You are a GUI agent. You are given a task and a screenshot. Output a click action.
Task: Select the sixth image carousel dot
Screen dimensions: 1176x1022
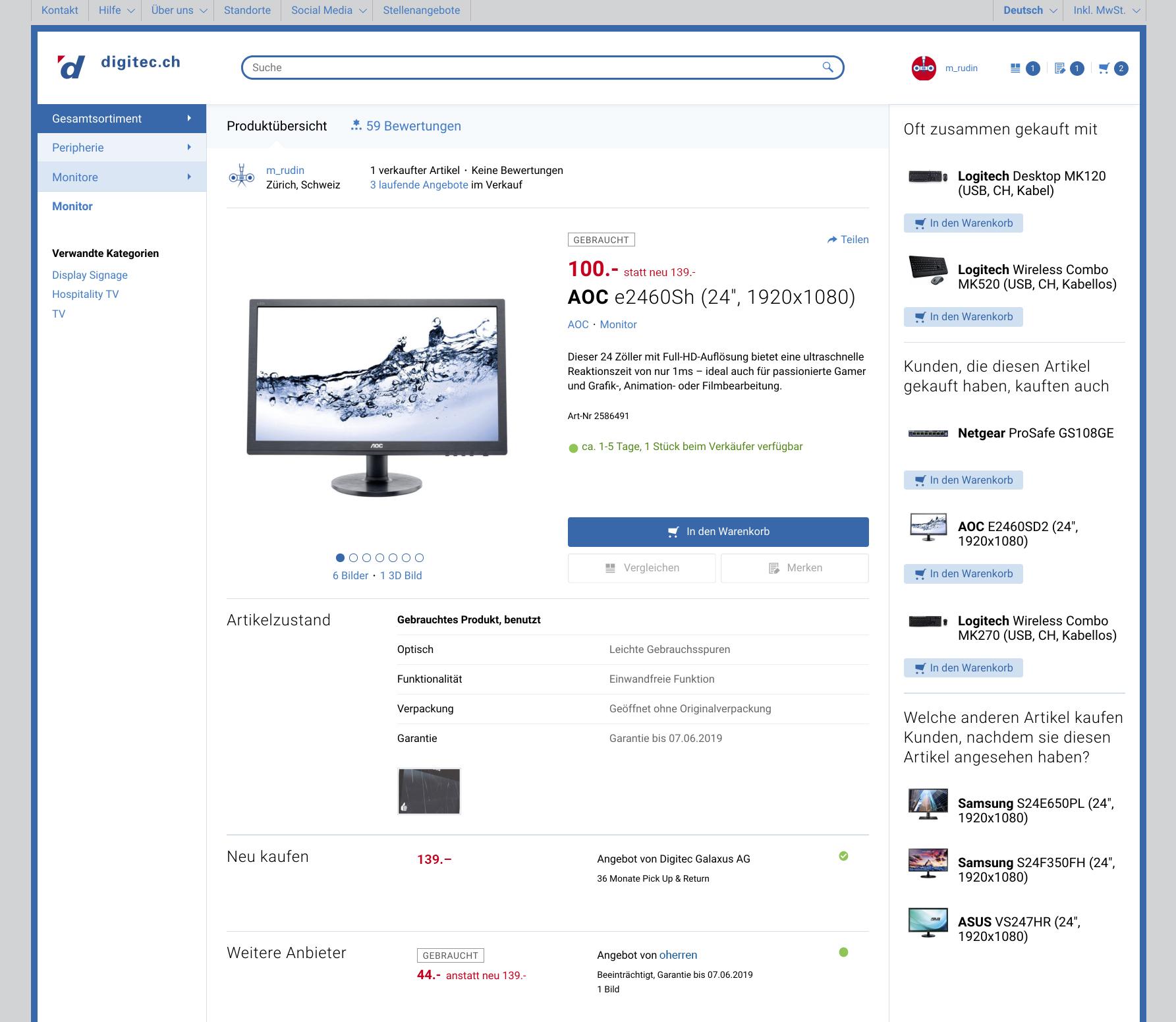click(x=406, y=557)
